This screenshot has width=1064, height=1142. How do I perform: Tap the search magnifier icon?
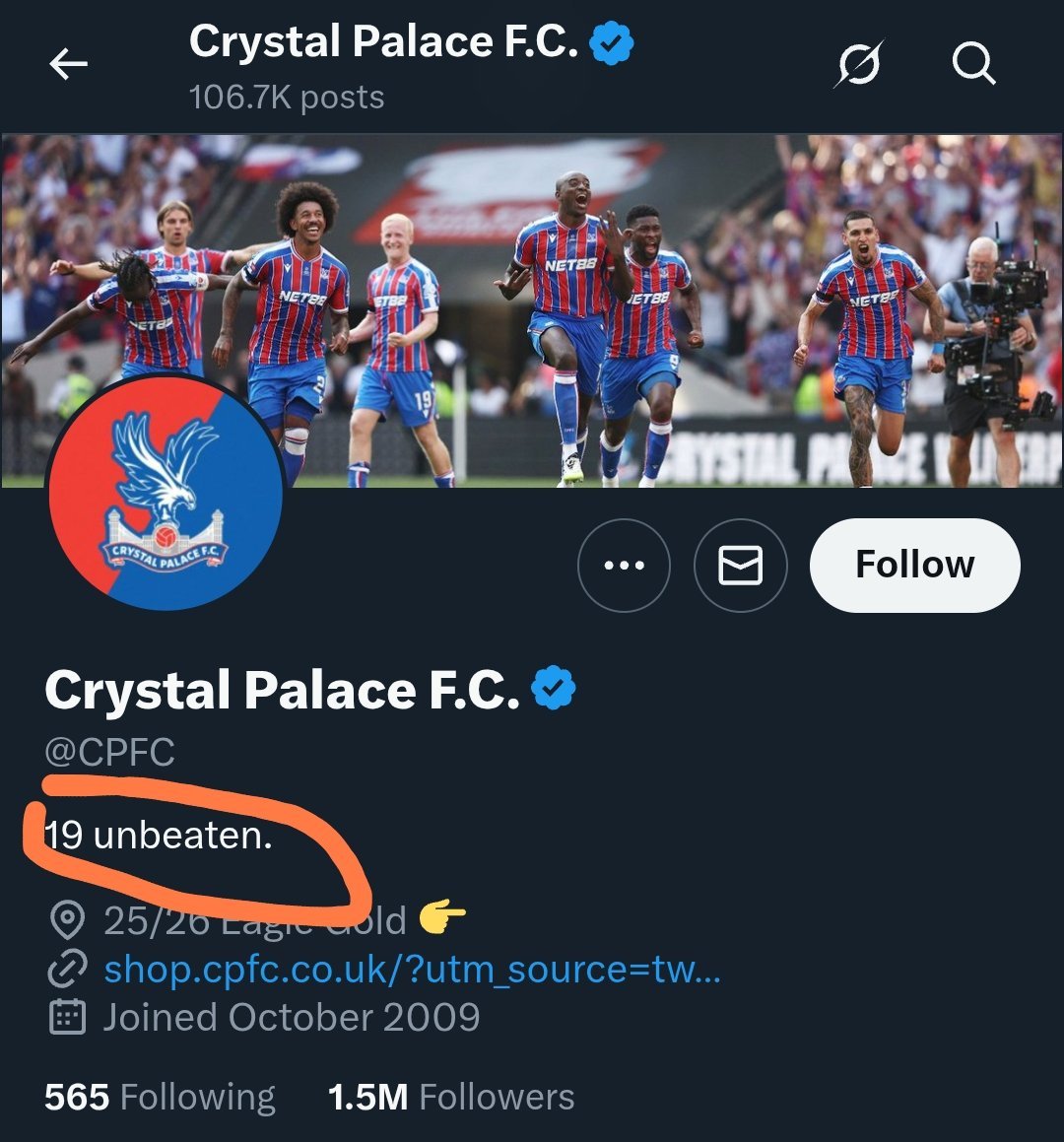click(x=973, y=65)
